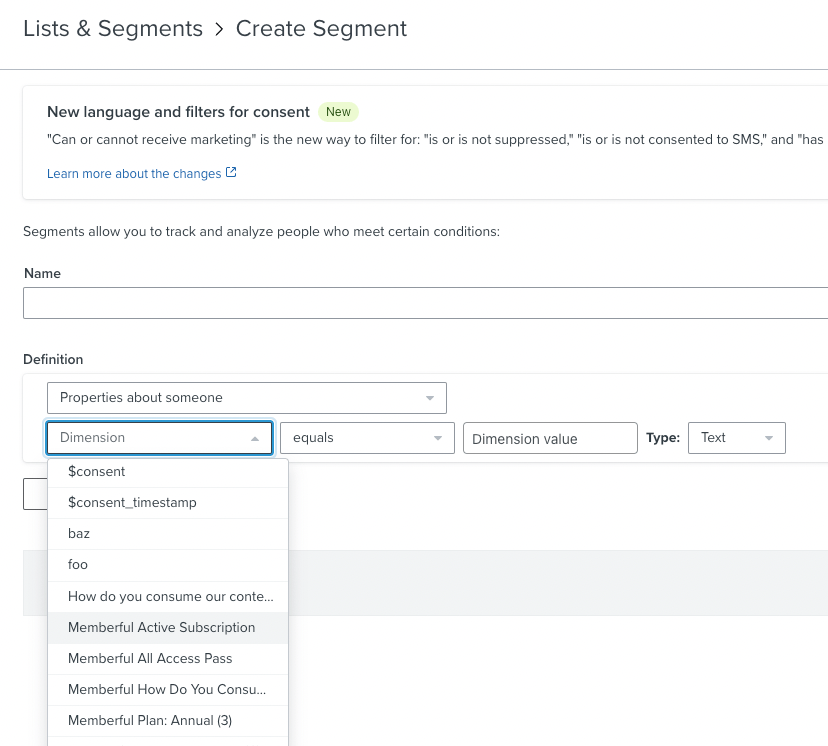Click the green New badge
The image size is (828, 746).
(338, 112)
